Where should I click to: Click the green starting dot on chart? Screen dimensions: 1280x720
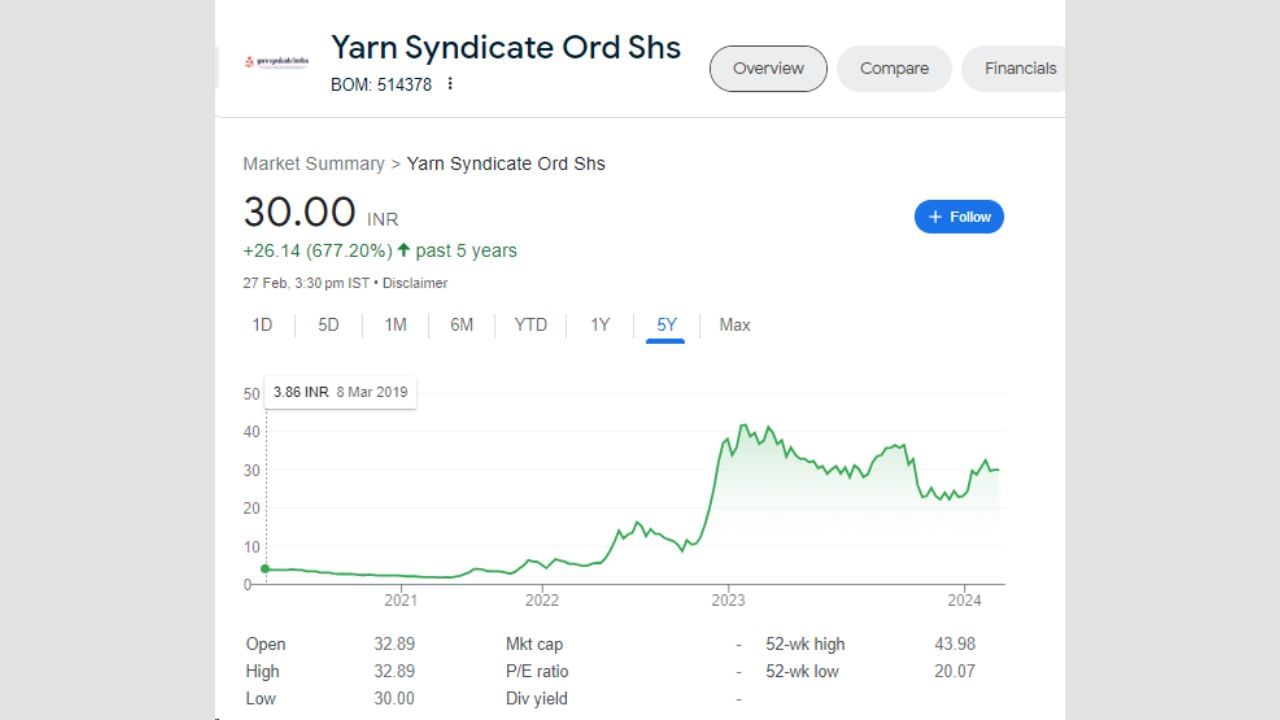click(x=265, y=569)
